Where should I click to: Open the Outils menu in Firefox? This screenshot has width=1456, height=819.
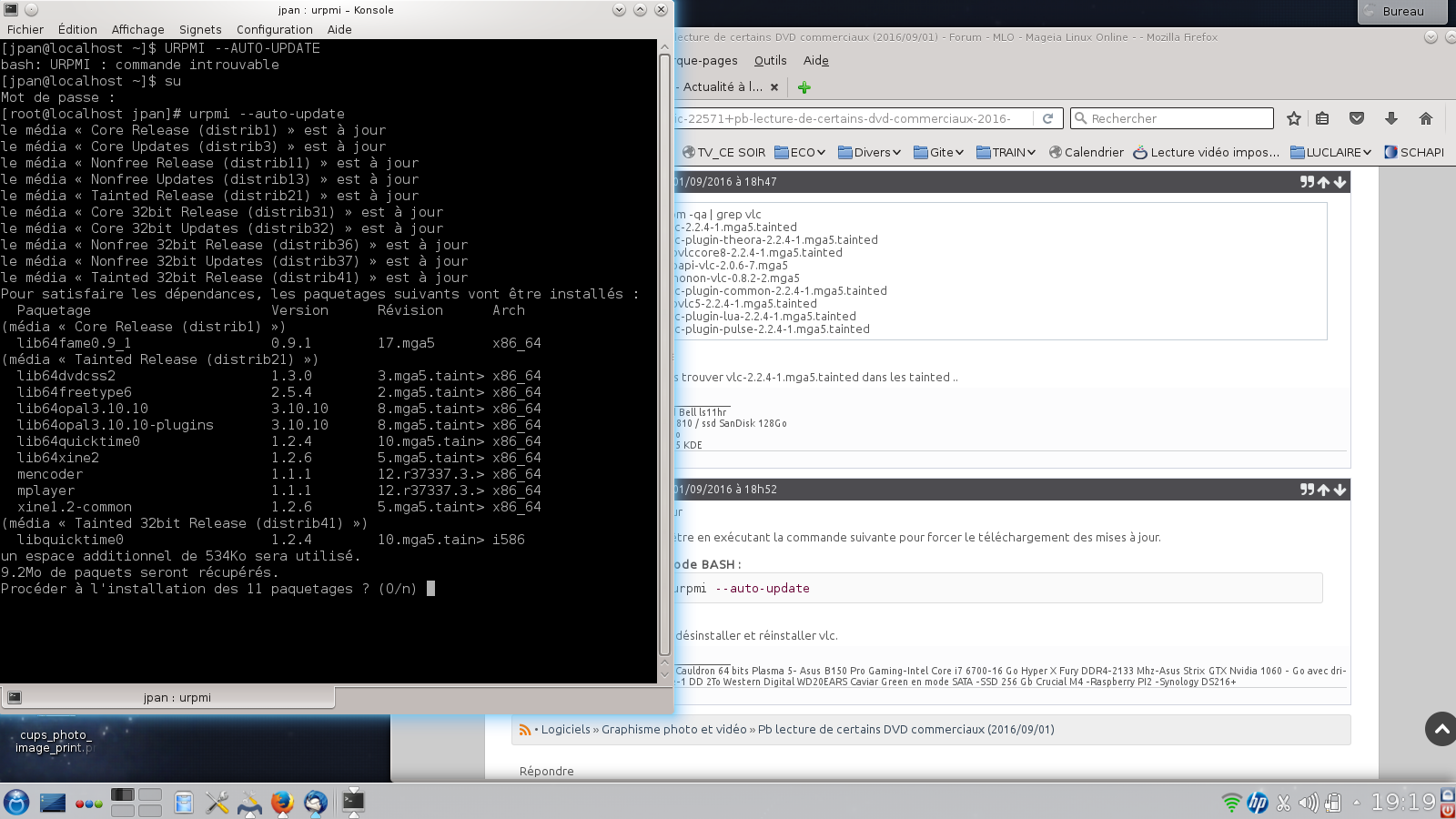point(770,60)
